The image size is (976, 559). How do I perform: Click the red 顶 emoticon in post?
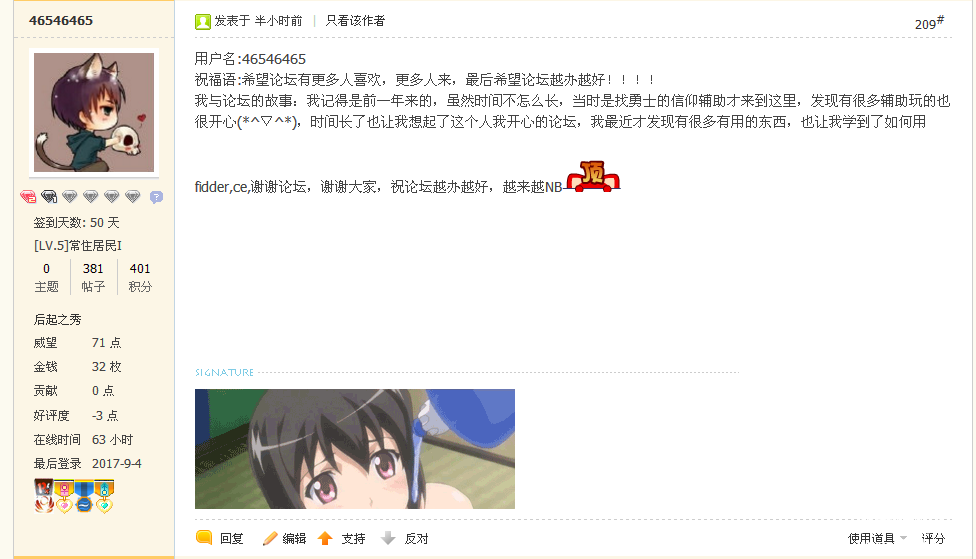[593, 176]
